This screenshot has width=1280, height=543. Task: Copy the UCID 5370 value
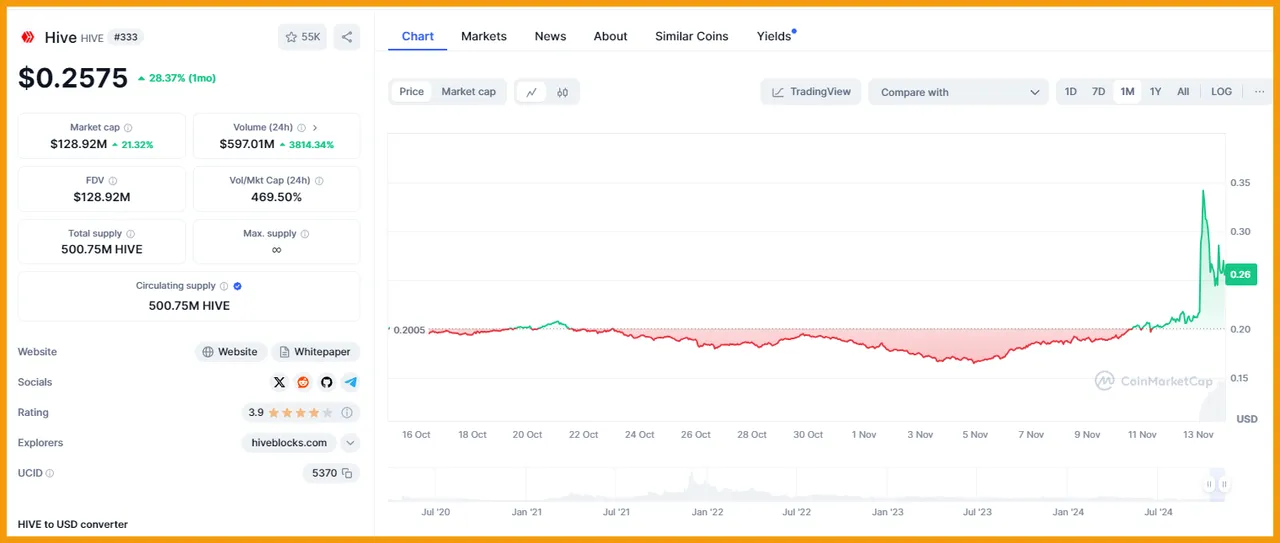click(347, 473)
